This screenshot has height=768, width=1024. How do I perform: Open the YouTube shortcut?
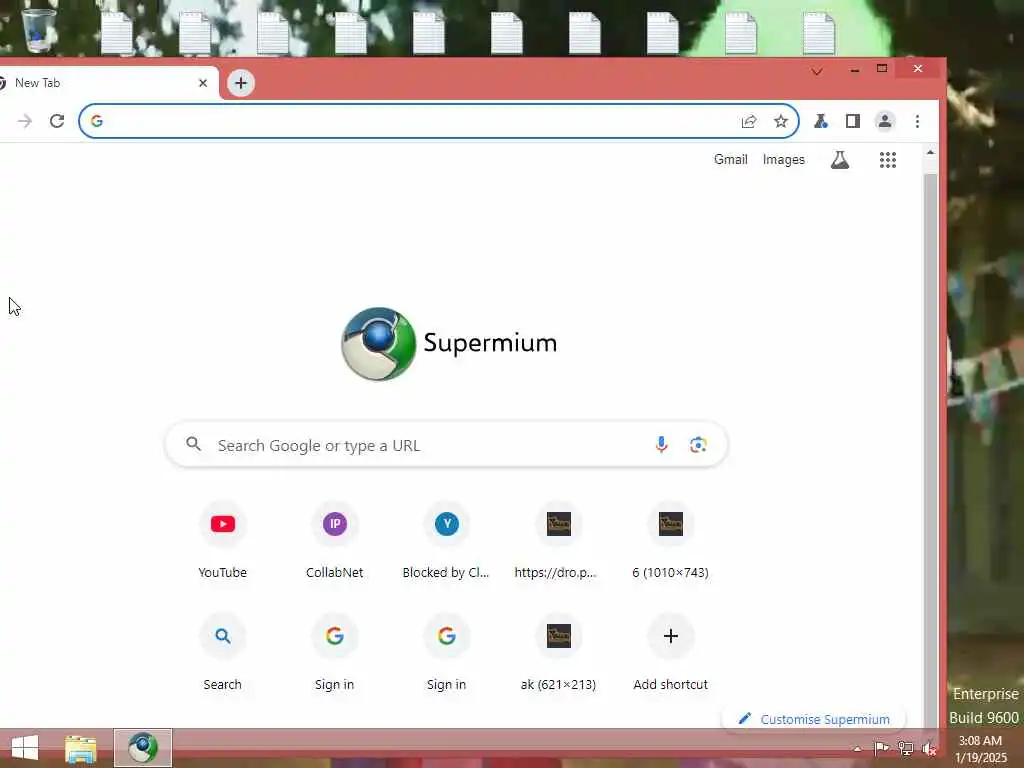coord(223,539)
